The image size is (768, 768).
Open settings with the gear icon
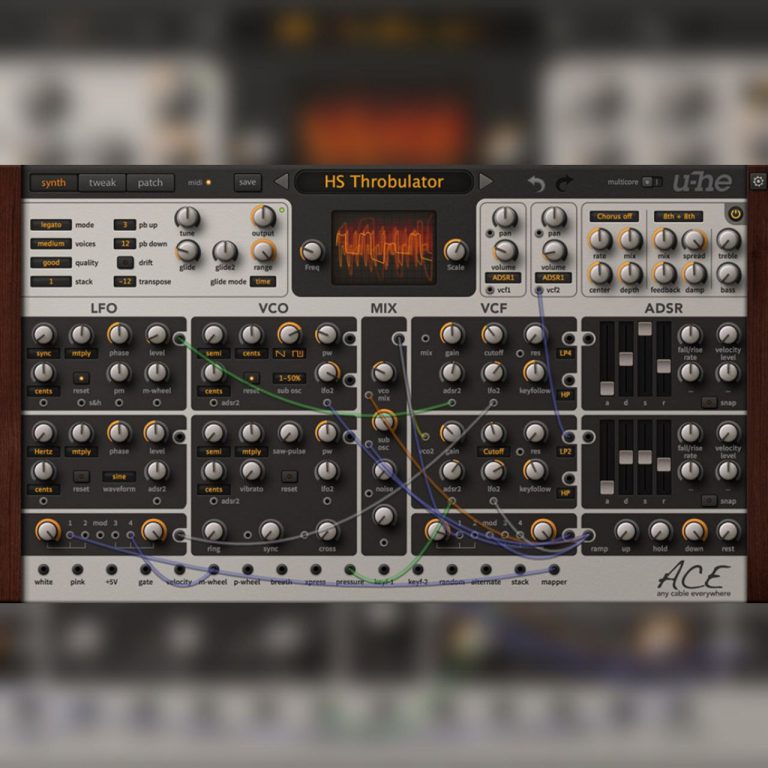coord(758,182)
